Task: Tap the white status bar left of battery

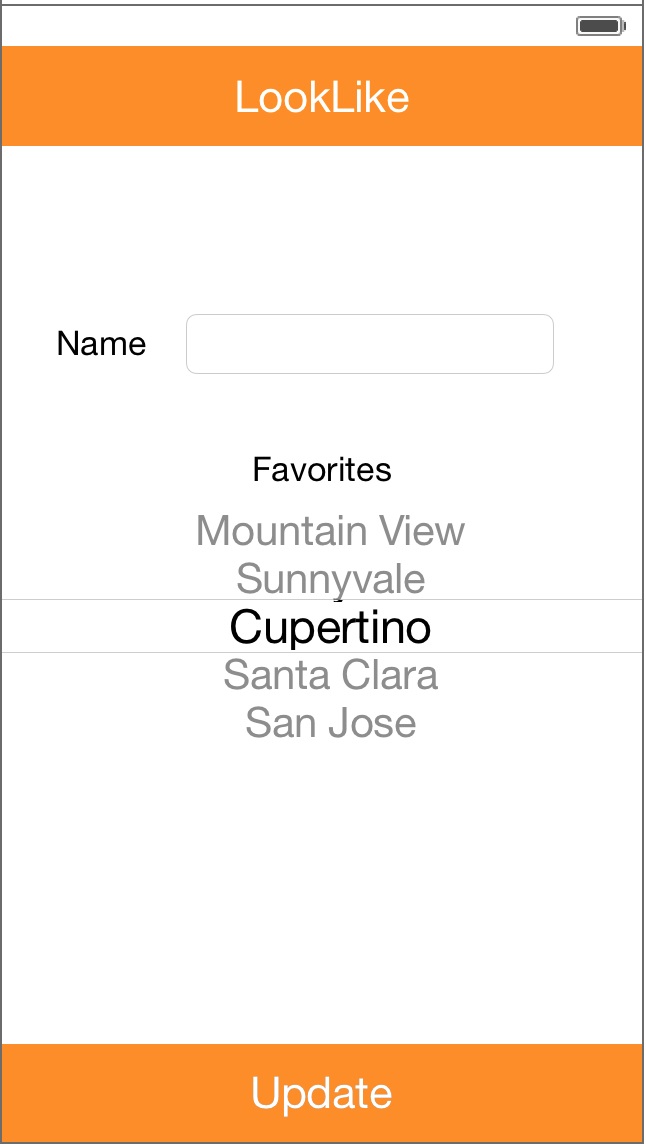Action: pos(300,26)
